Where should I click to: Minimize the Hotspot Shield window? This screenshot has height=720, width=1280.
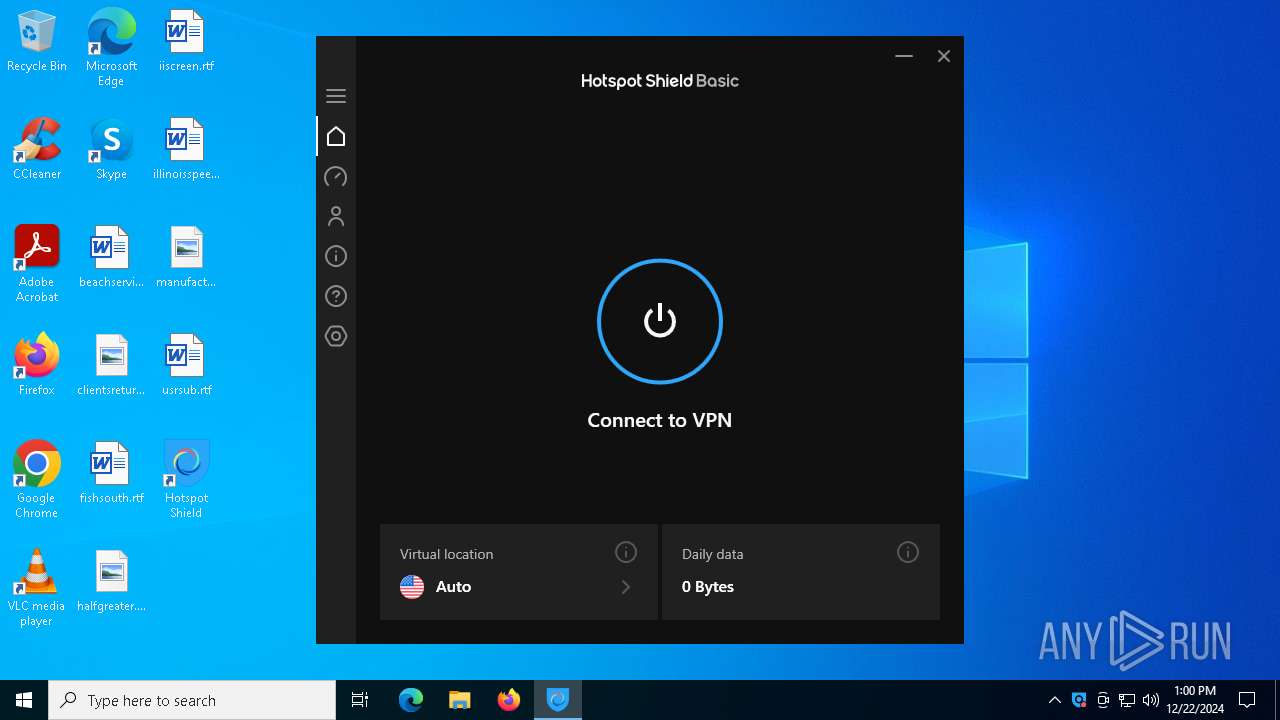click(x=904, y=56)
